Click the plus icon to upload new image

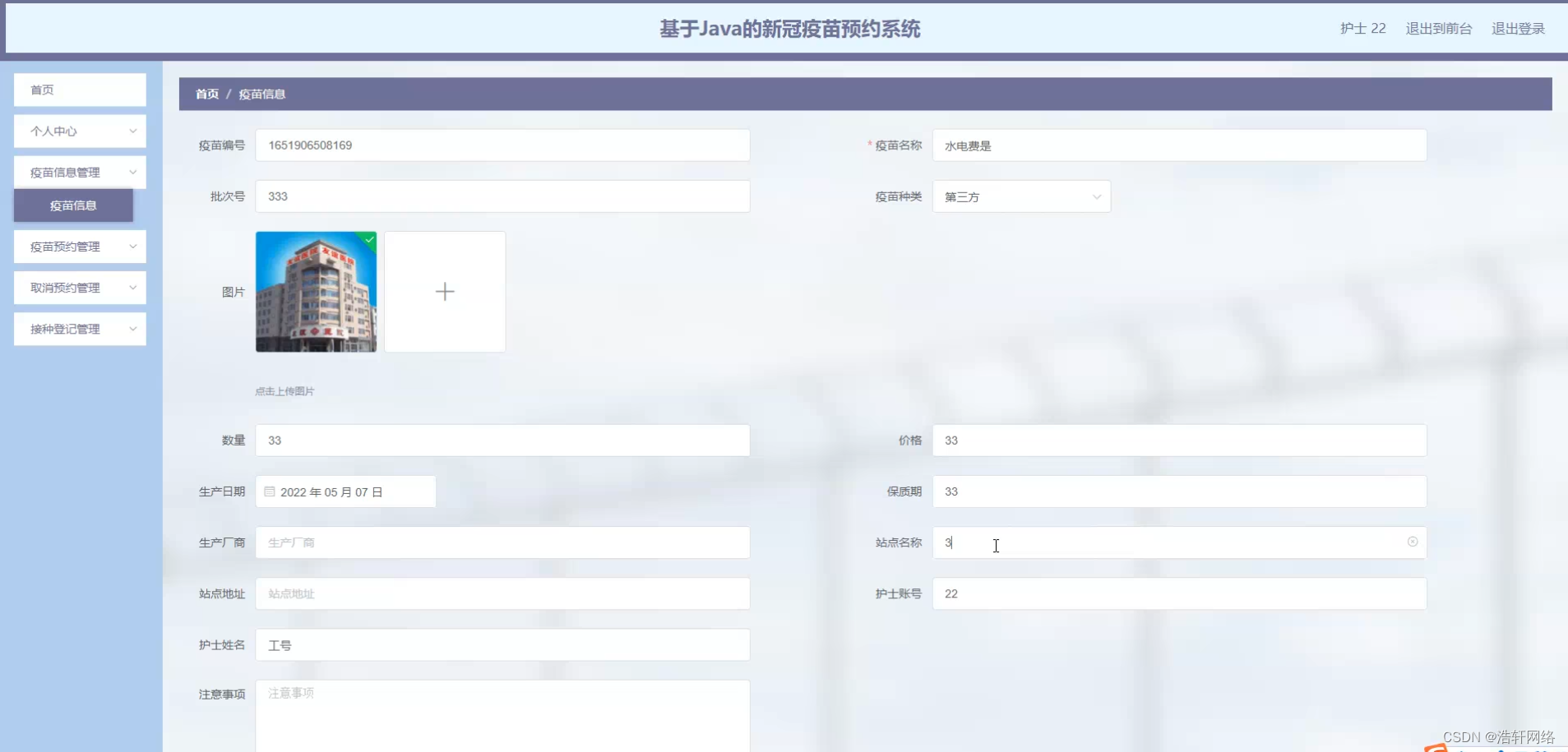click(x=444, y=291)
